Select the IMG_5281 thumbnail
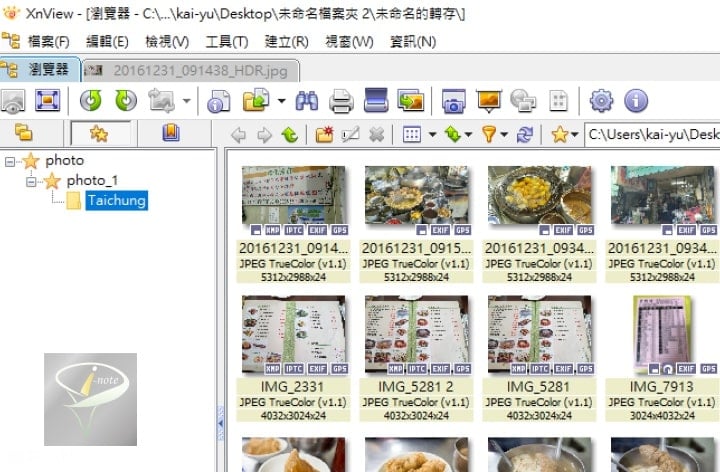The width and height of the screenshot is (720, 472). tap(539, 334)
